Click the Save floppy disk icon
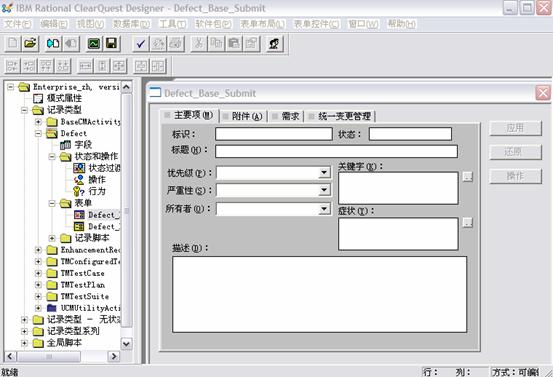553x377 pixels. click(x=111, y=44)
